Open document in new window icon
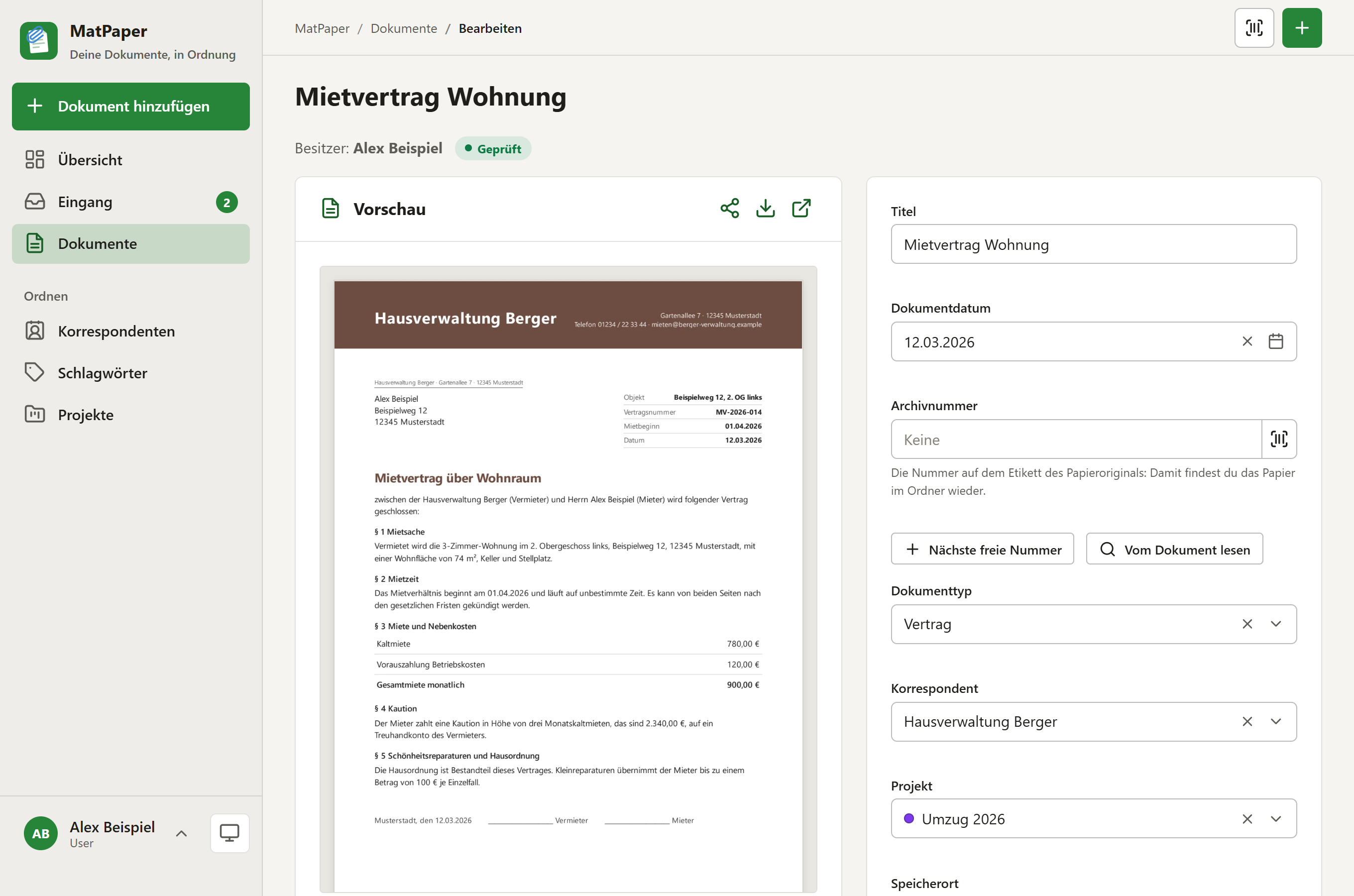 pos(801,209)
